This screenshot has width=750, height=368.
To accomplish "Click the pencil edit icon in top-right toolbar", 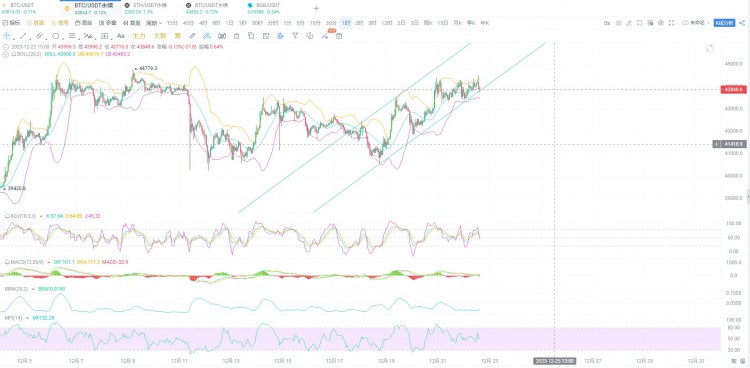I will tap(629, 23).
